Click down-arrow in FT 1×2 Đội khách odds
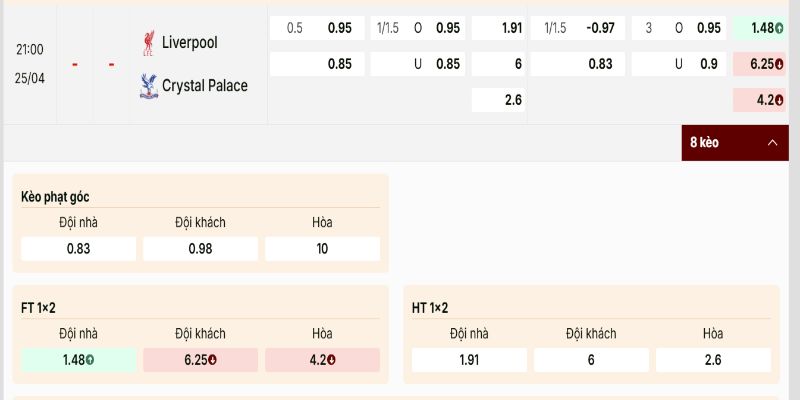 pos(214,360)
